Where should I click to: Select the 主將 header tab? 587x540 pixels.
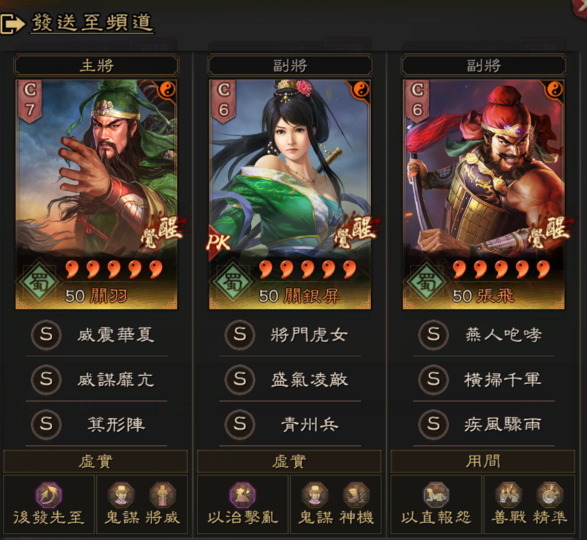pyautogui.click(x=96, y=66)
